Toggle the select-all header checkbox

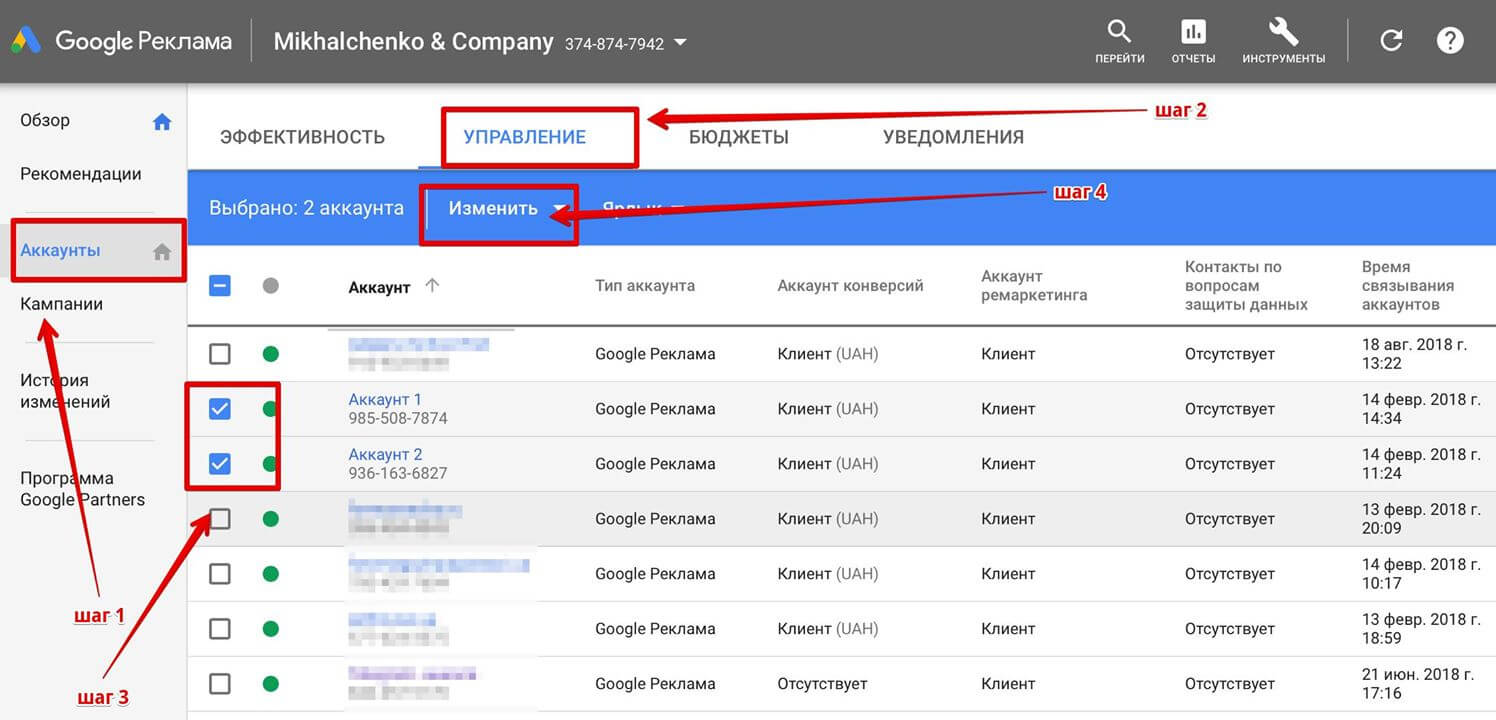220,286
